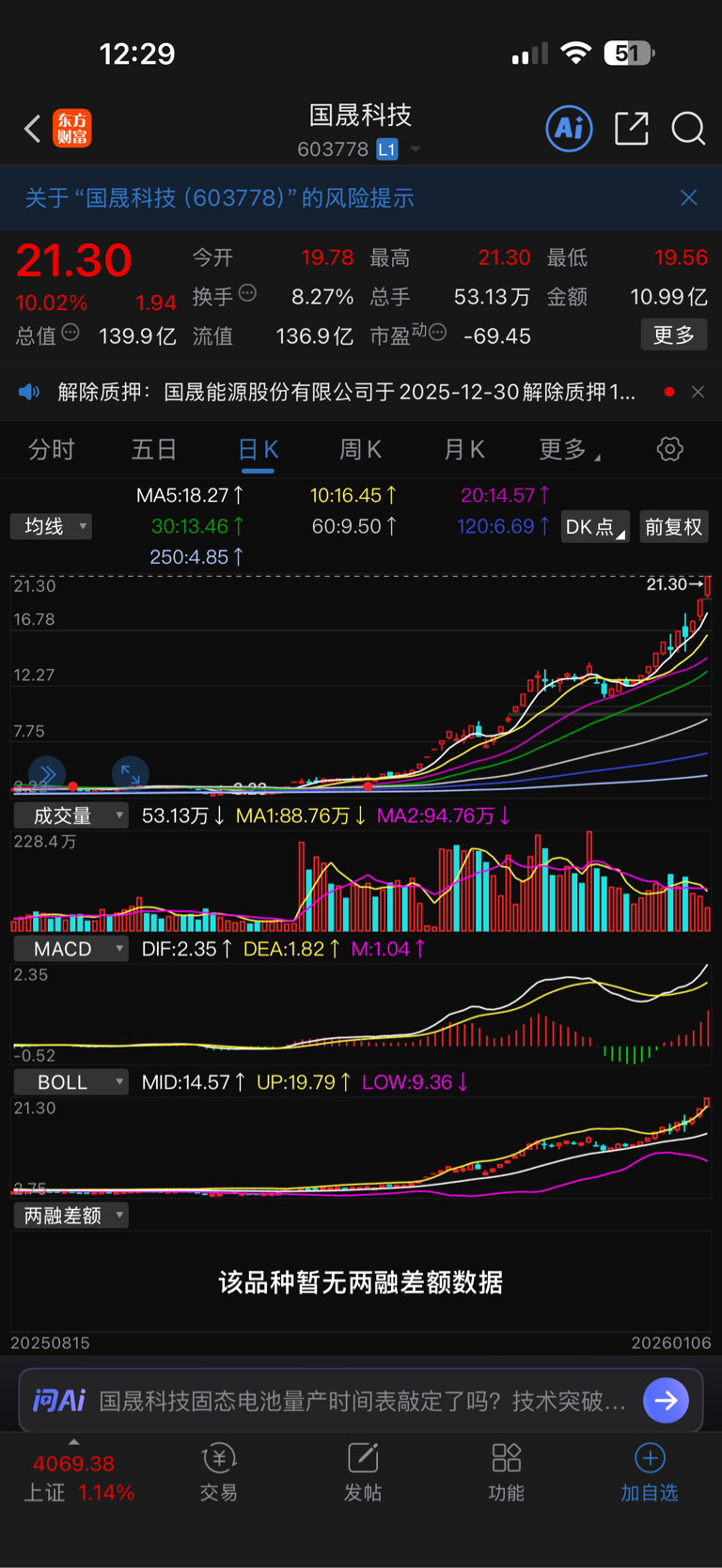Image resolution: width=722 pixels, height=1568 pixels.
Task: Close the risk warning banner
Action: click(x=689, y=197)
